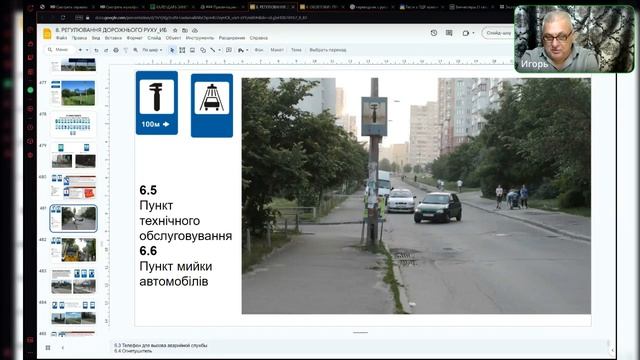Open the Правка menu
Image resolution: width=640 pixels, height=360 pixels.
[79, 38]
